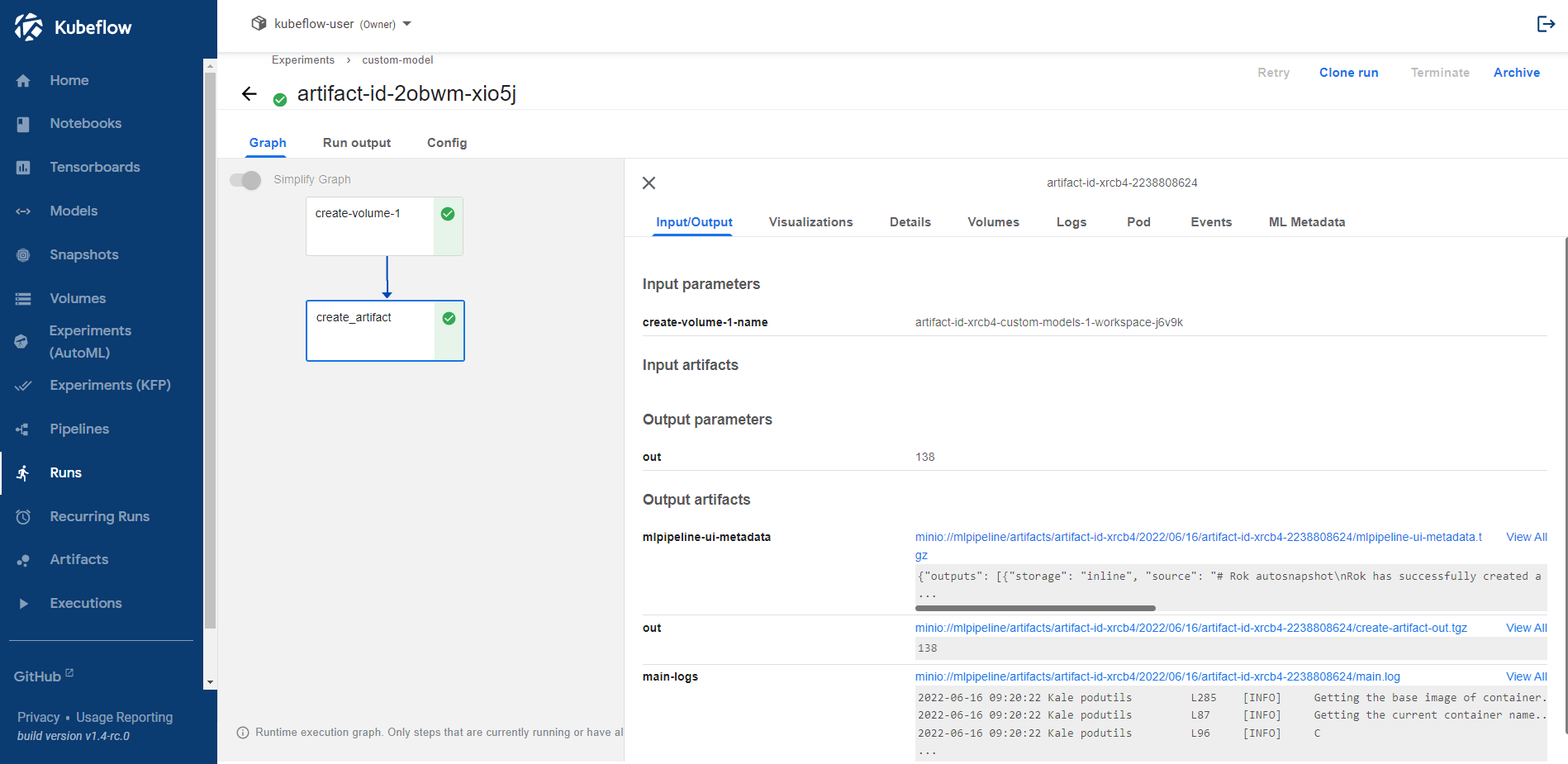1568x764 pixels.
Task: Open Recurring Runs in sidebar
Action: pos(99,517)
